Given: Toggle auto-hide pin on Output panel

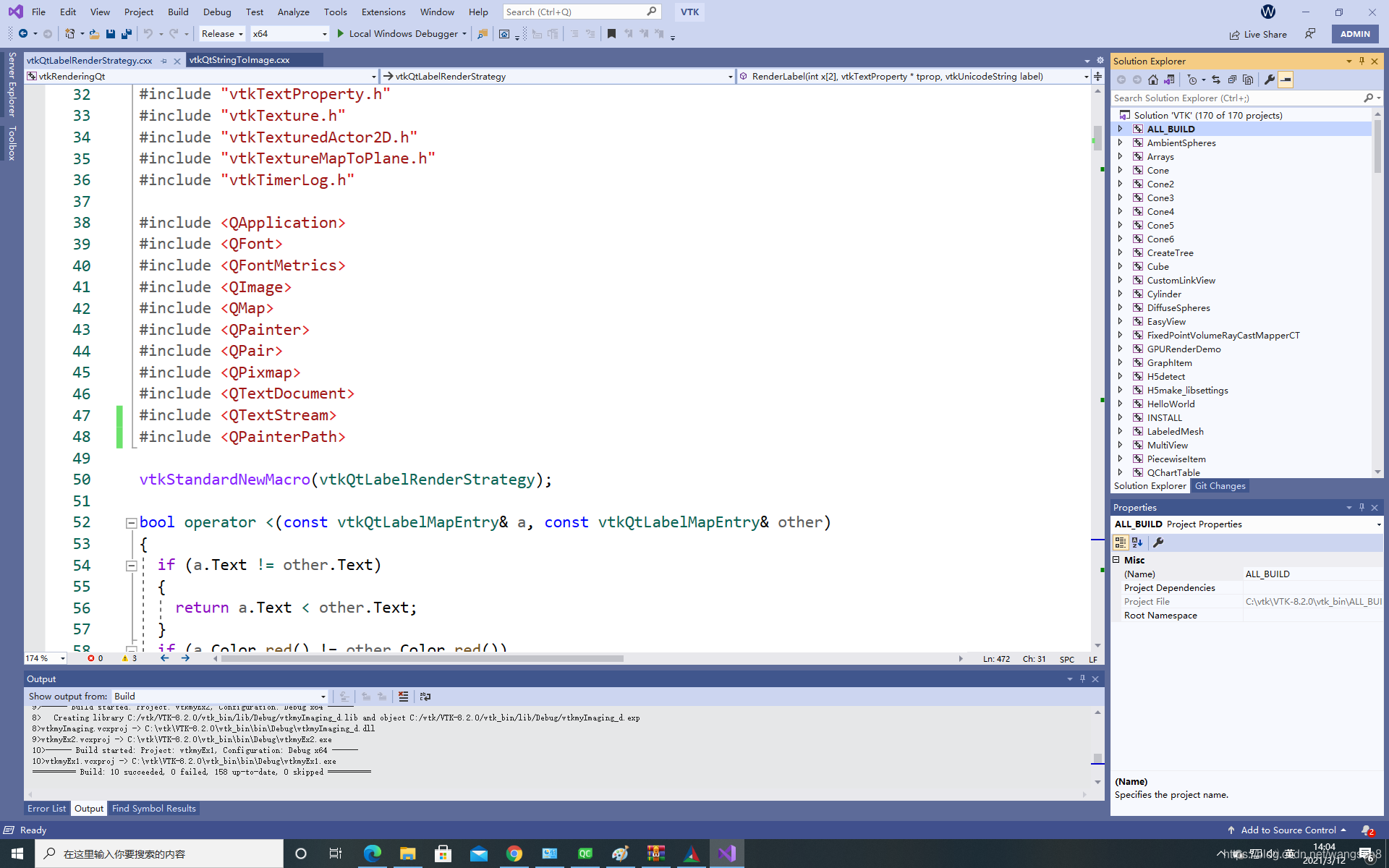Looking at the screenshot, I should [1082, 678].
